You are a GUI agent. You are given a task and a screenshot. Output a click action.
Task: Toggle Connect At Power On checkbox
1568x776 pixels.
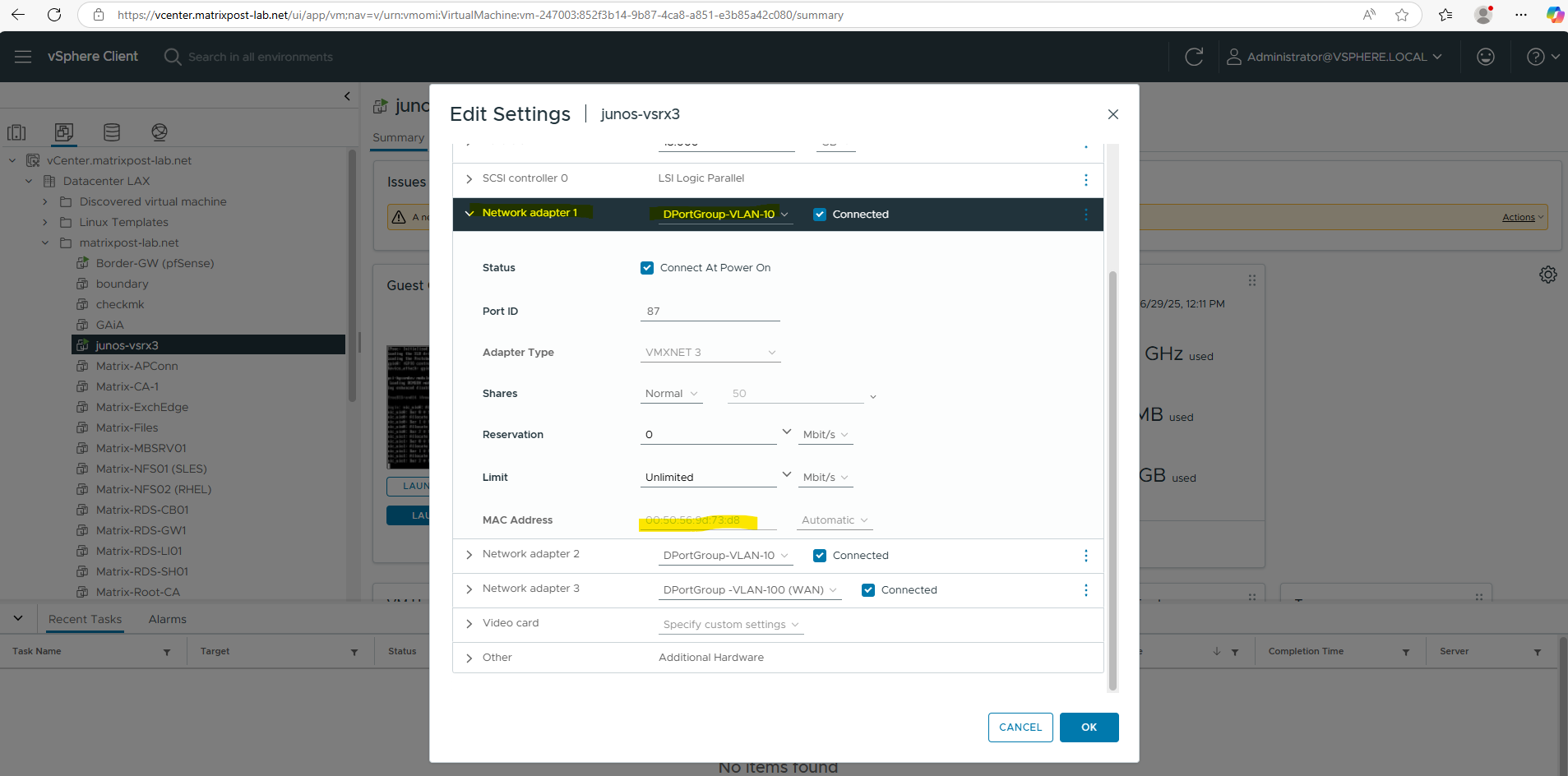click(647, 268)
